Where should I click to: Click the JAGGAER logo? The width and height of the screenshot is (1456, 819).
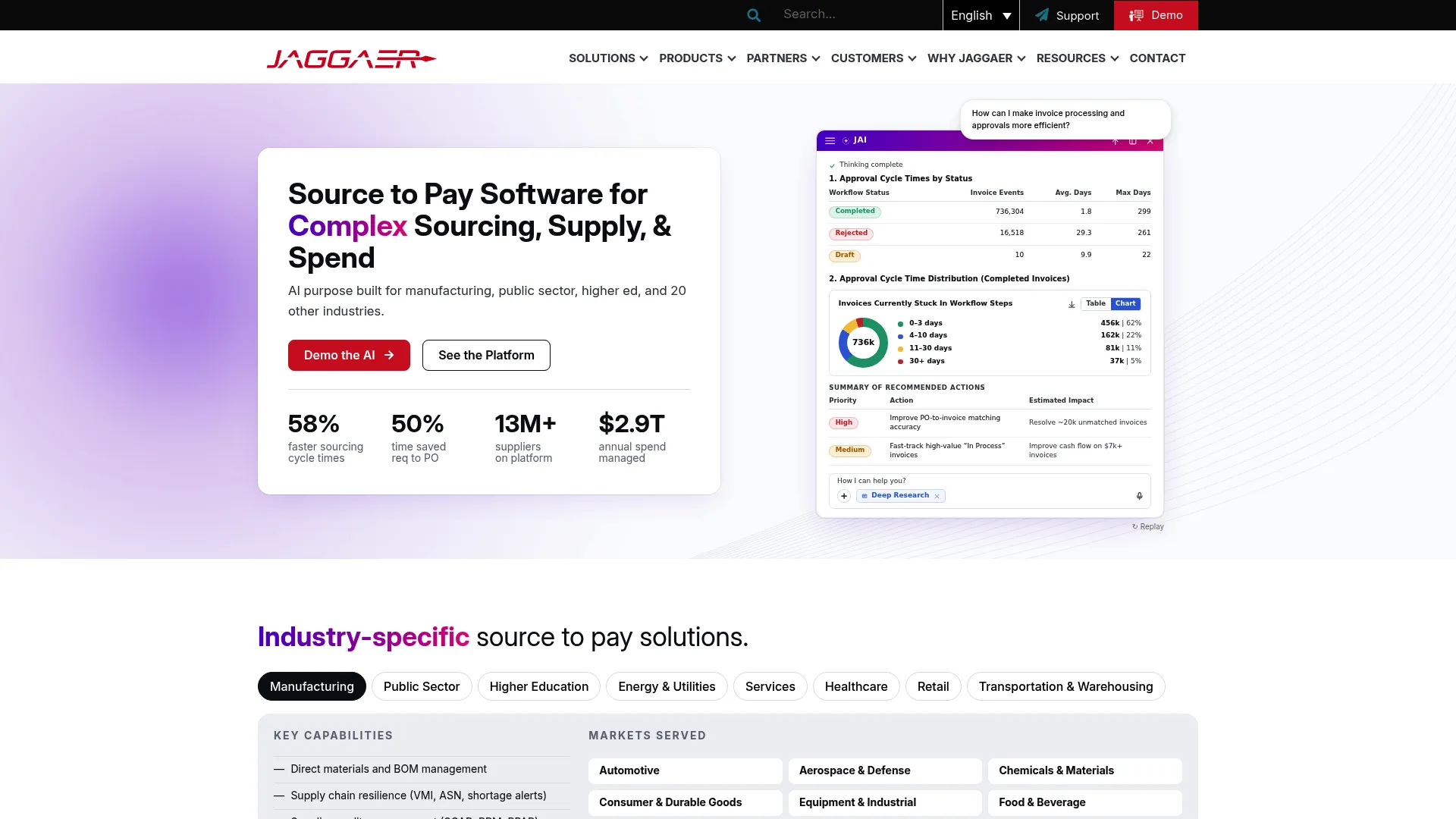pyautogui.click(x=351, y=58)
